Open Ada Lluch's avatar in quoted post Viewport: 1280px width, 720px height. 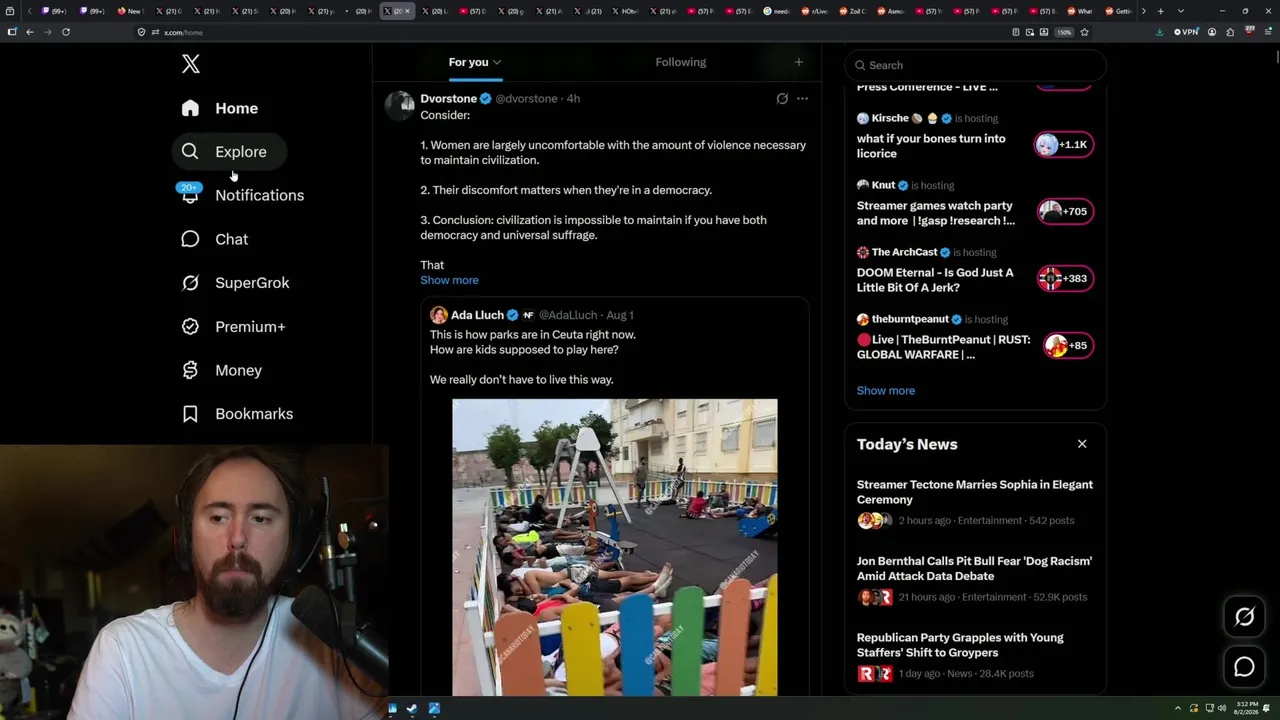tap(439, 315)
